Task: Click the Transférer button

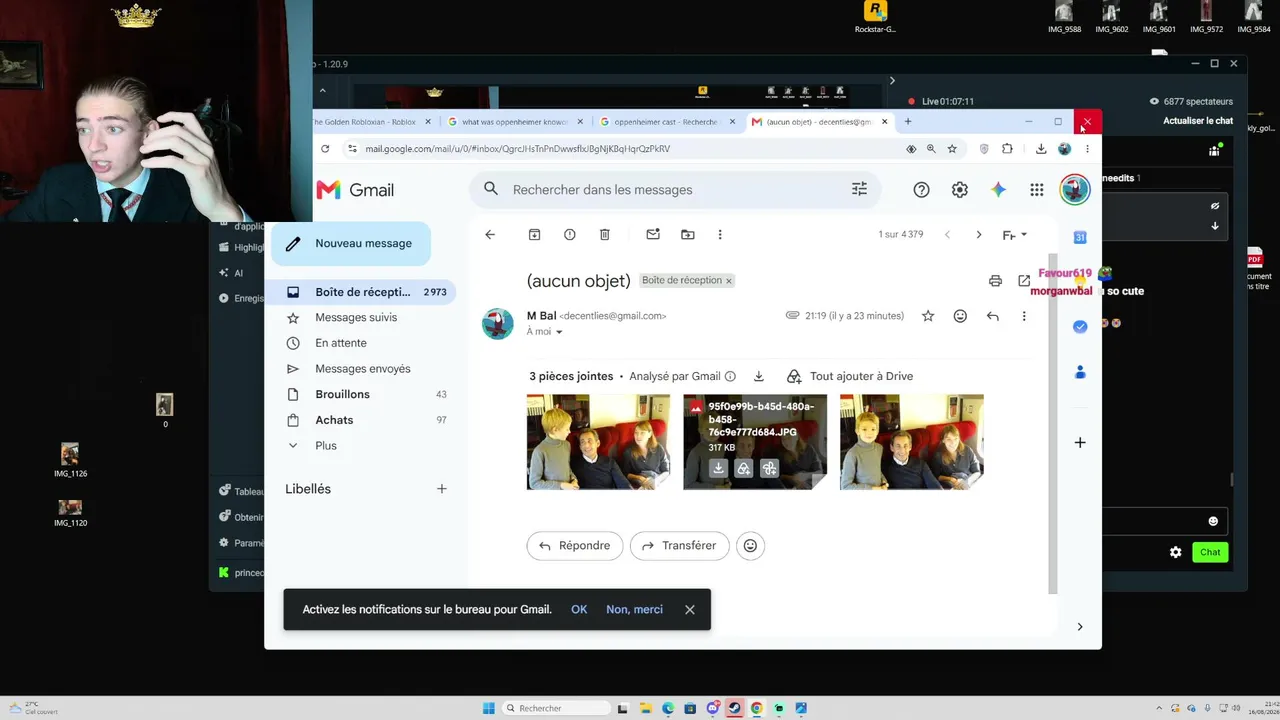Action: pos(680,546)
